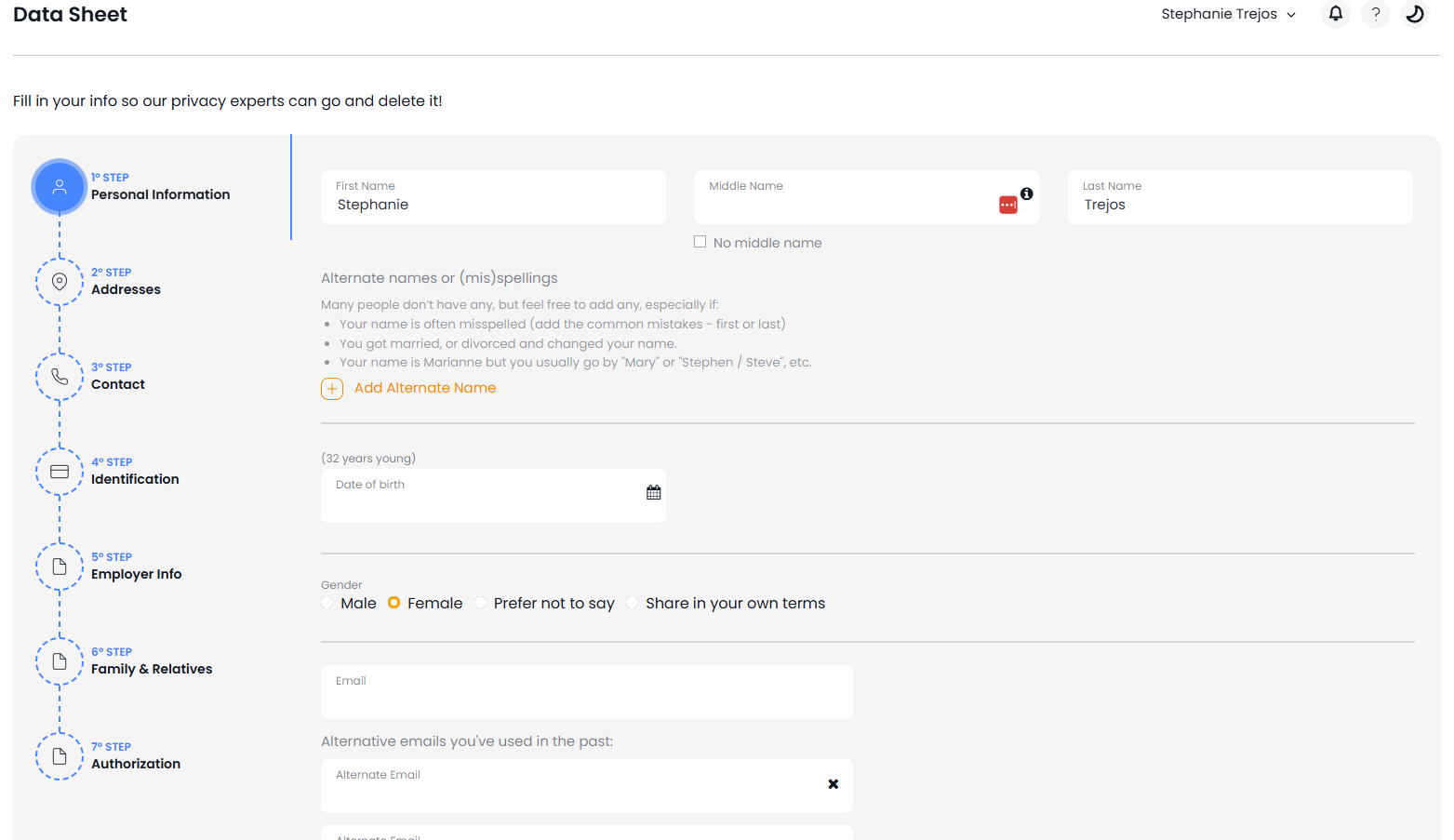Select Share in your own terms
This screenshot has height=840, width=1454.
(x=633, y=603)
